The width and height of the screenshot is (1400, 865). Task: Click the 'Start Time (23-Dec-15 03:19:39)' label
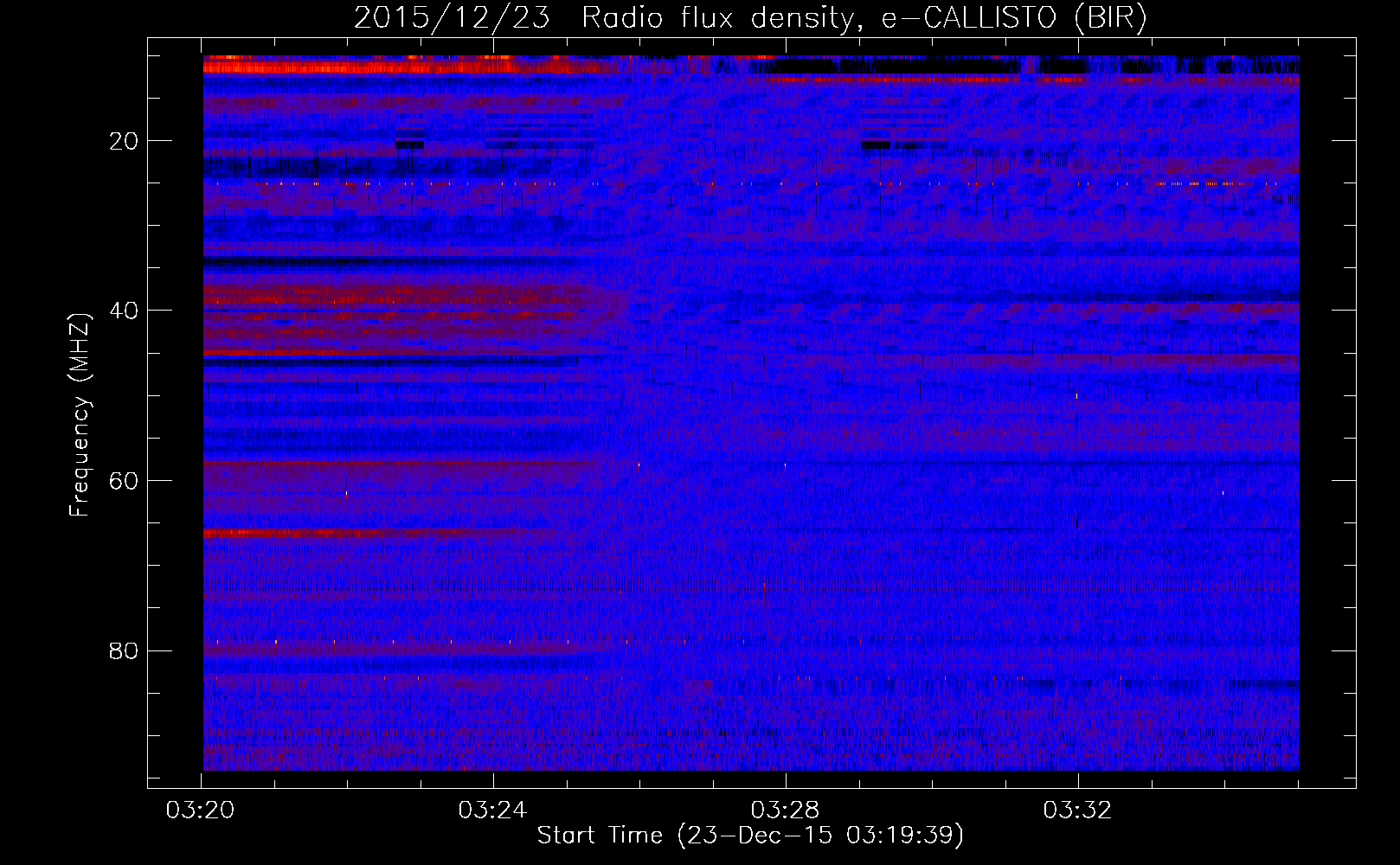click(750, 836)
